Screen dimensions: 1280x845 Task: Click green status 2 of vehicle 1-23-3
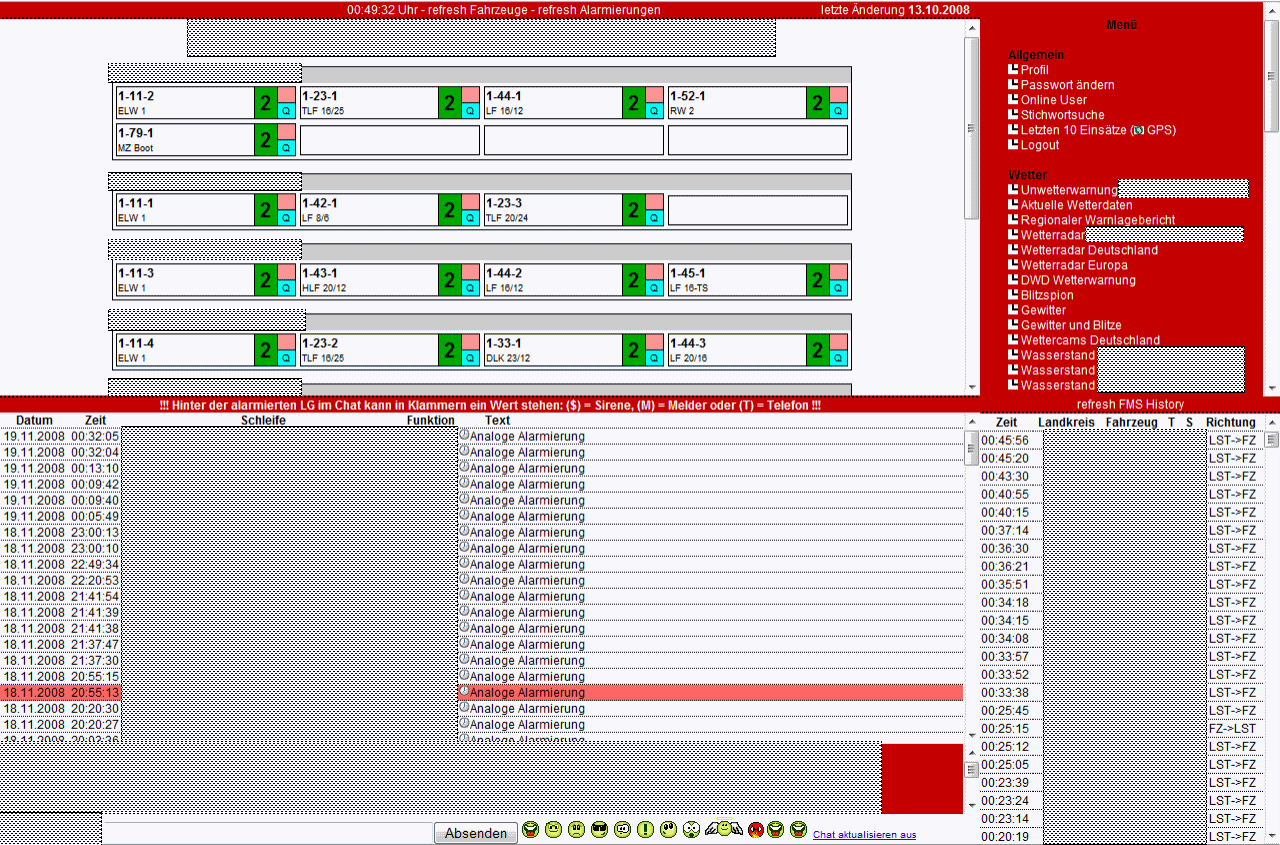click(633, 210)
